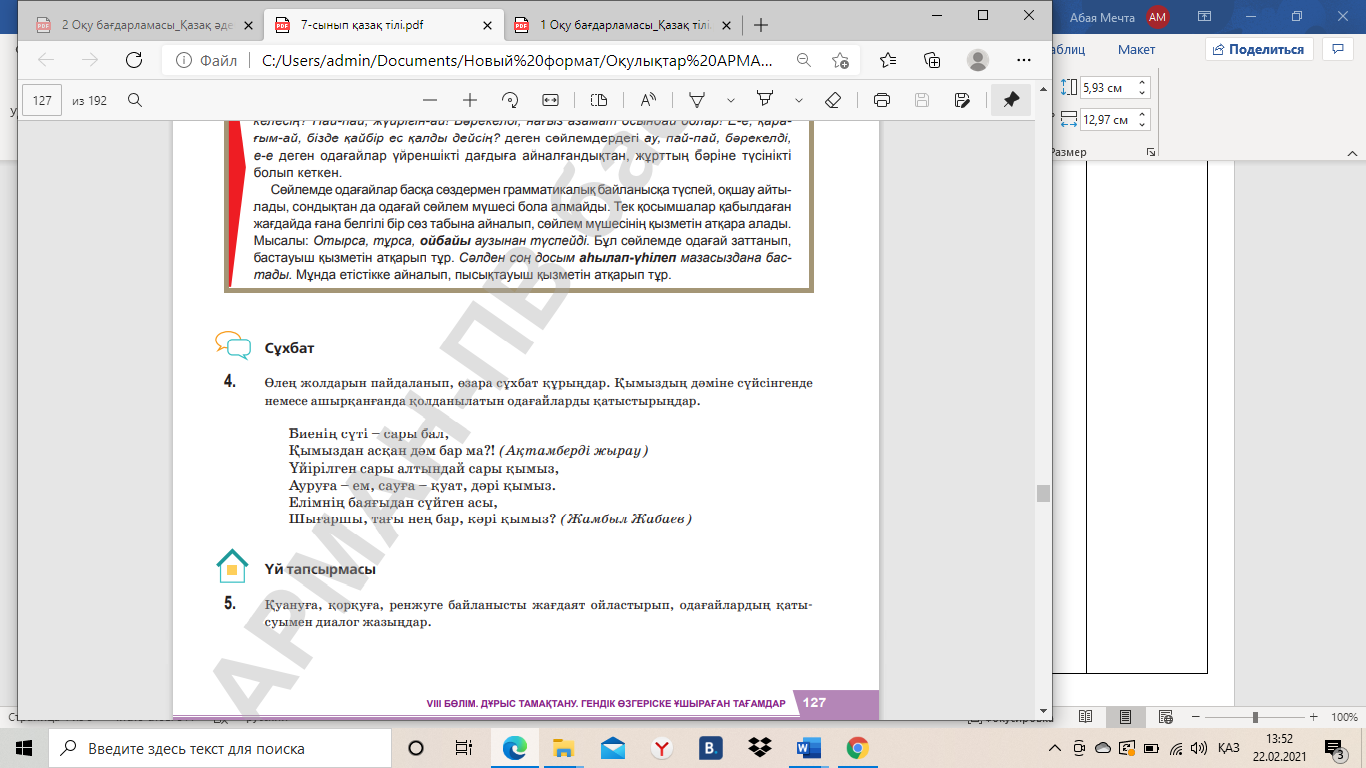
Task: Switch Word to Web Layout view
Action: (x=1167, y=717)
